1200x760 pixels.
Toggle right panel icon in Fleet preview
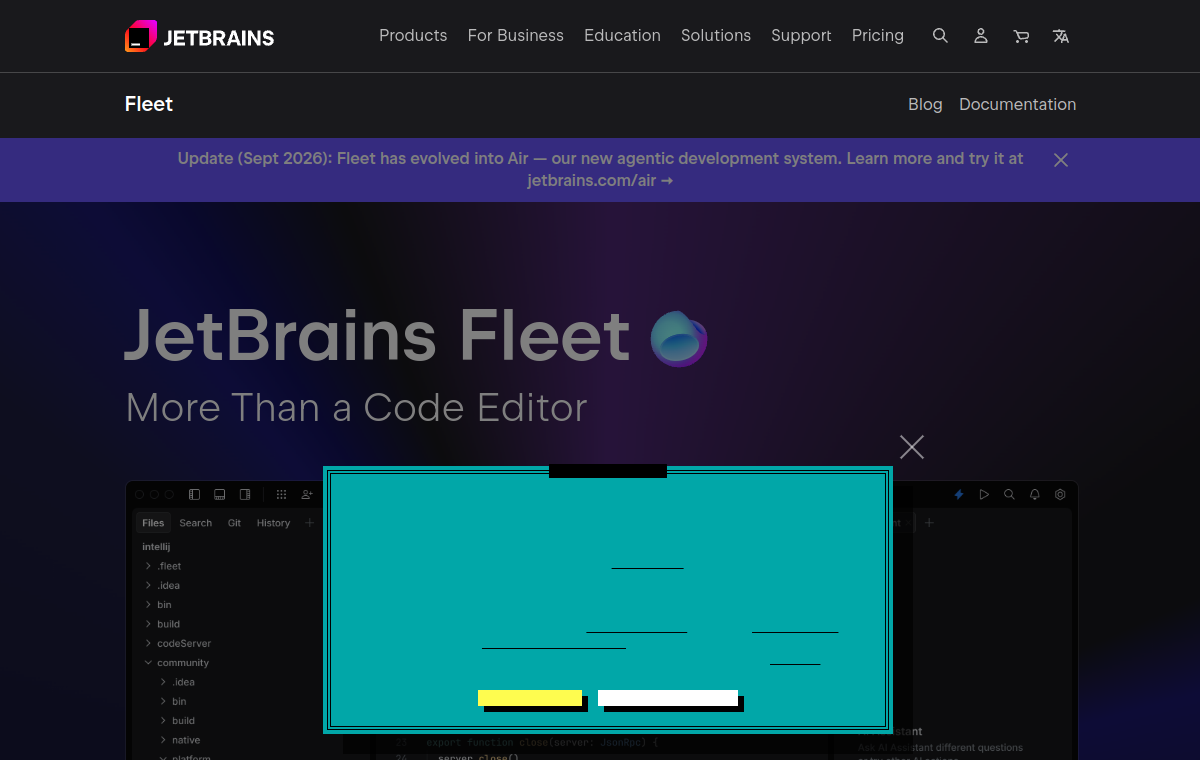click(245, 494)
